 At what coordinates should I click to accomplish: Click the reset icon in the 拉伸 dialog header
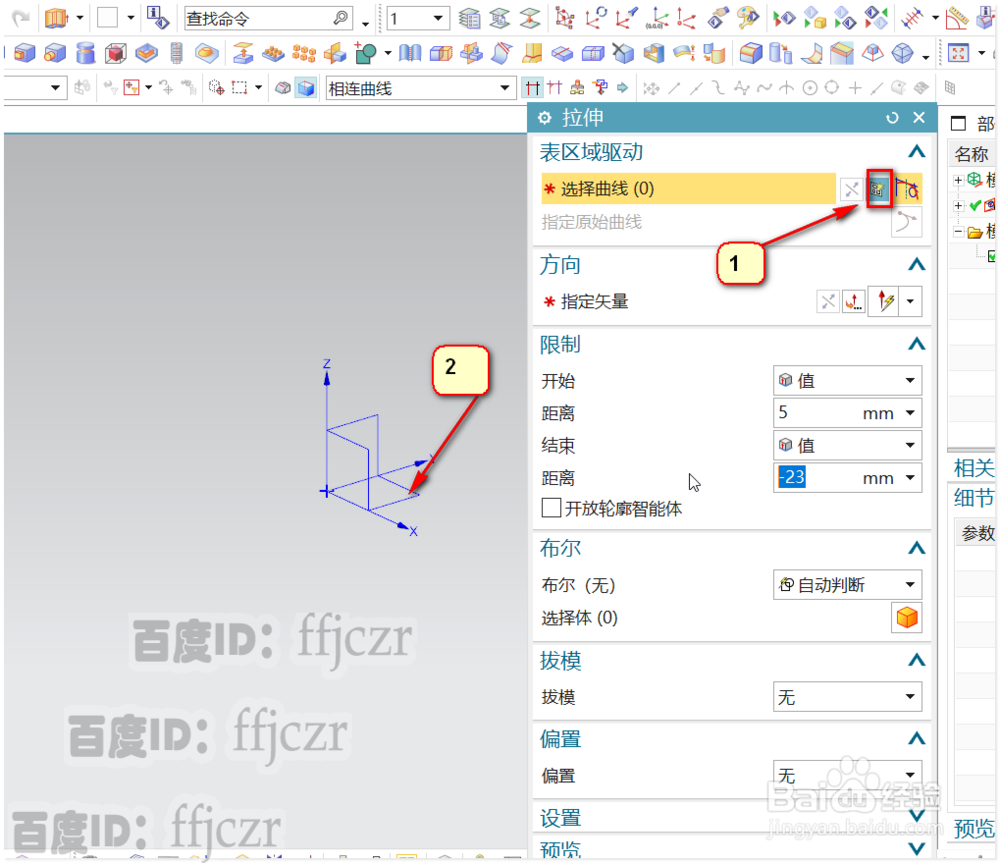point(892,117)
